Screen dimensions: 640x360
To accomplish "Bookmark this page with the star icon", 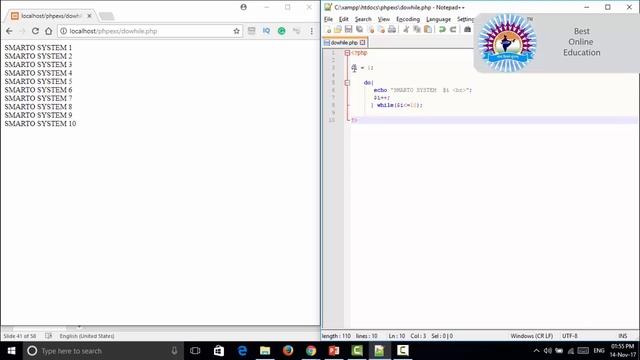I will tap(236, 31).
